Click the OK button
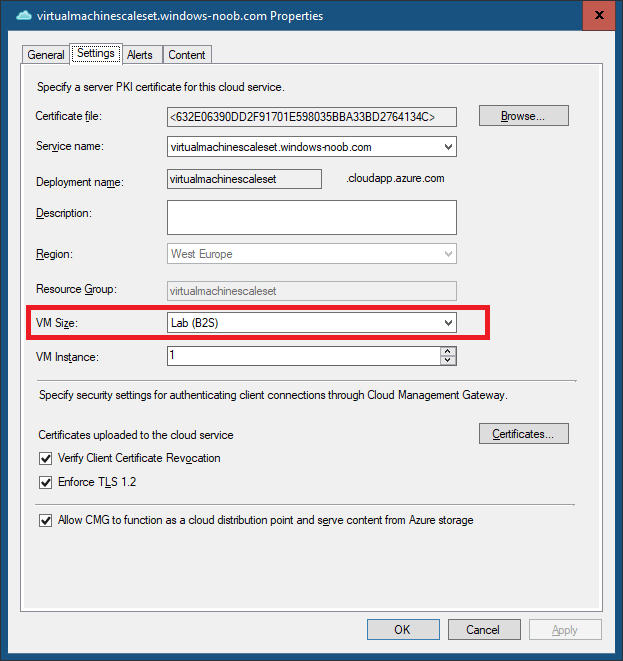 click(x=403, y=629)
